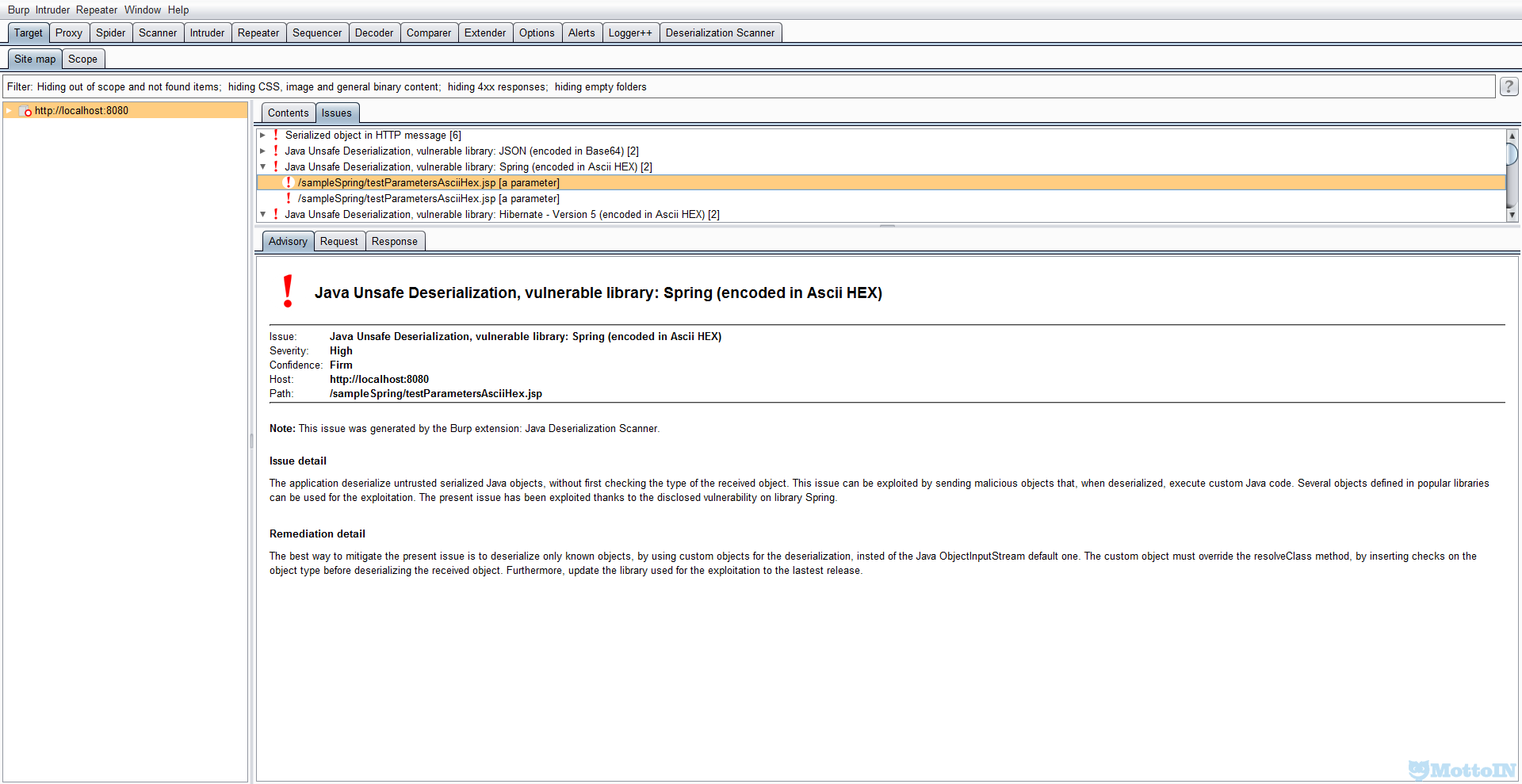Screen dimensions: 1522x784
Task: Collapse Spring Ascii HEX issue group
Action: point(262,166)
